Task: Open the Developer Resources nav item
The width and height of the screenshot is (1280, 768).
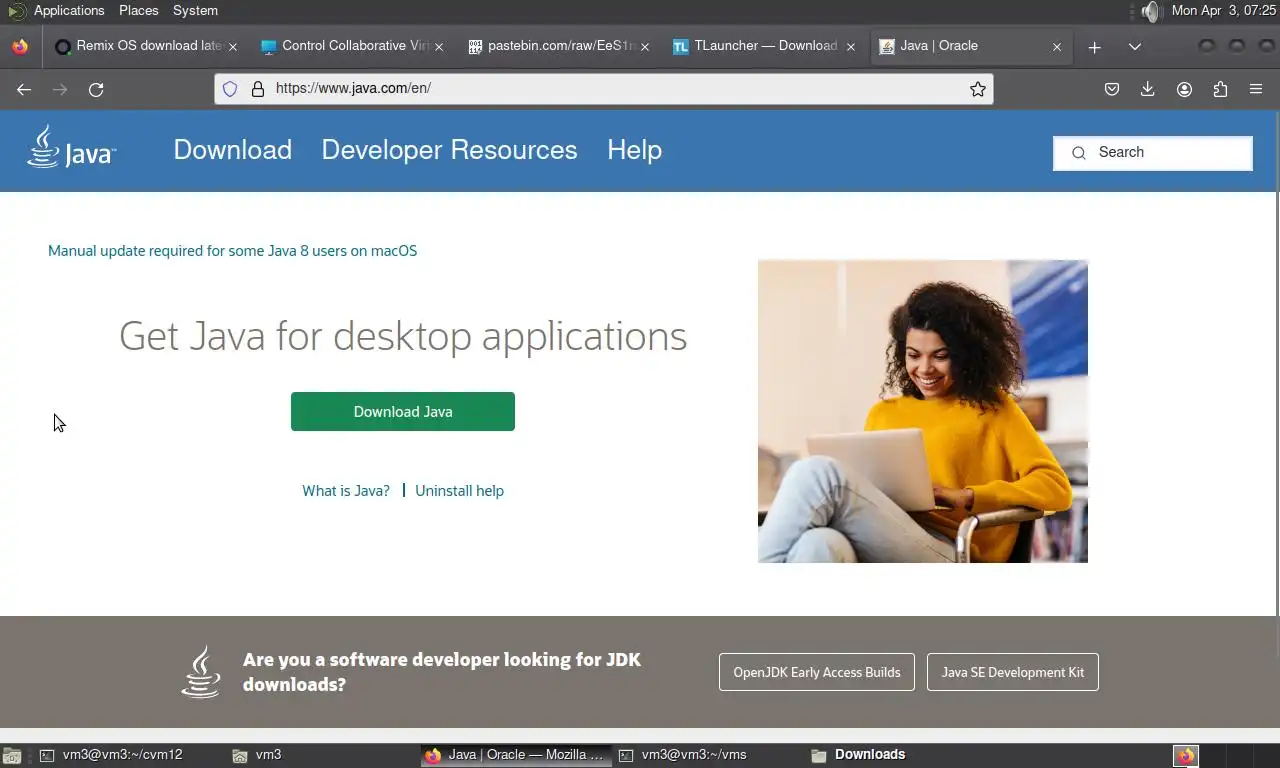Action: click(x=449, y=150)
